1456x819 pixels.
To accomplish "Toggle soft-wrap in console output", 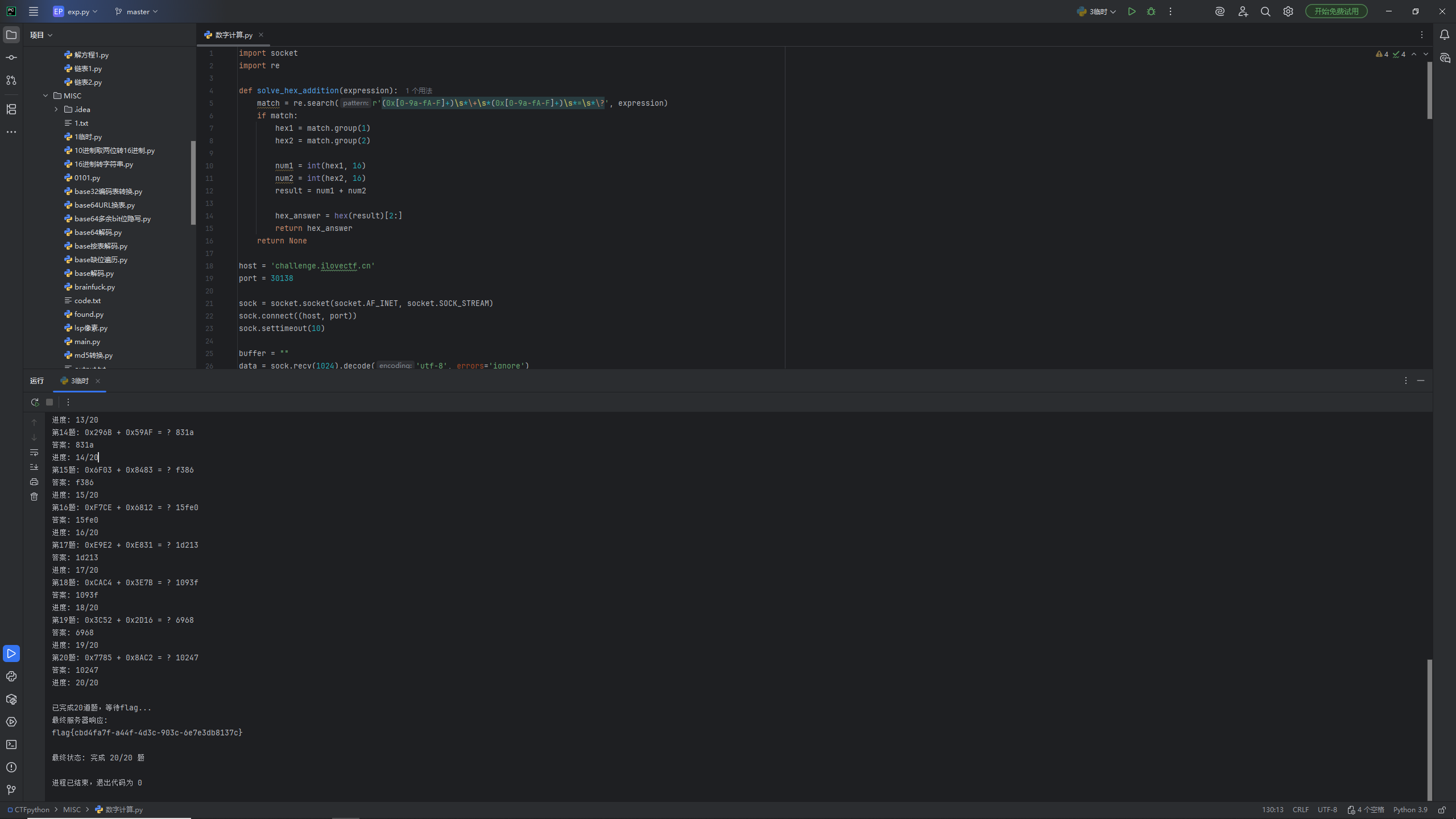I will click(x=34, y=452).
